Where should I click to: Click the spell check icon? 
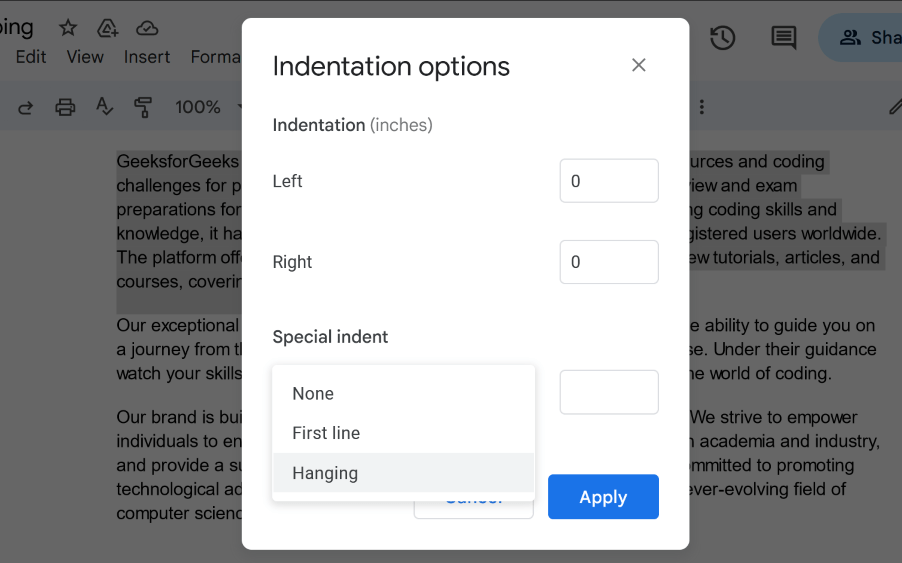104,107
